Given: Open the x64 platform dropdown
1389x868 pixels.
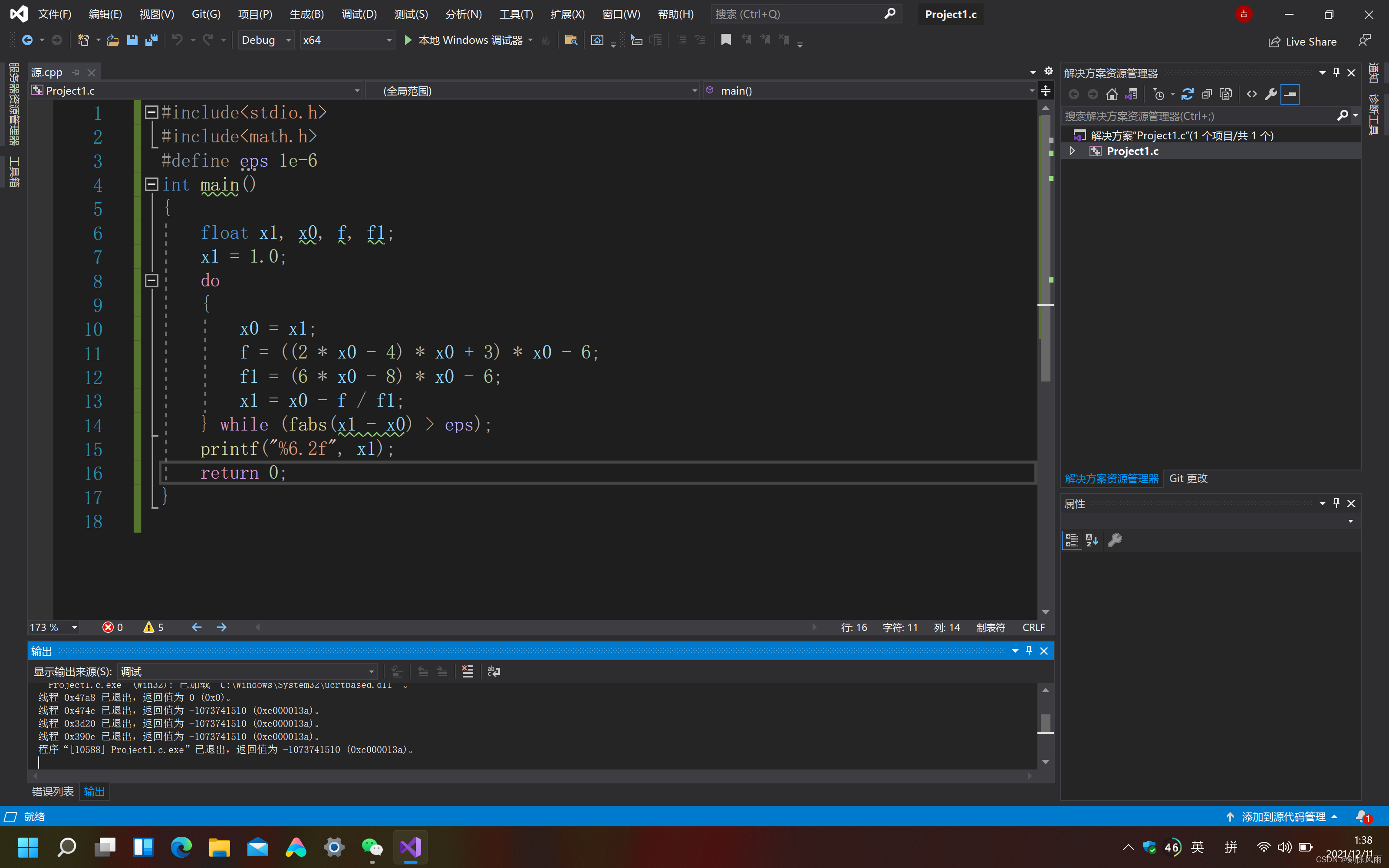Looking at the screenshot, I should [347, 40].
